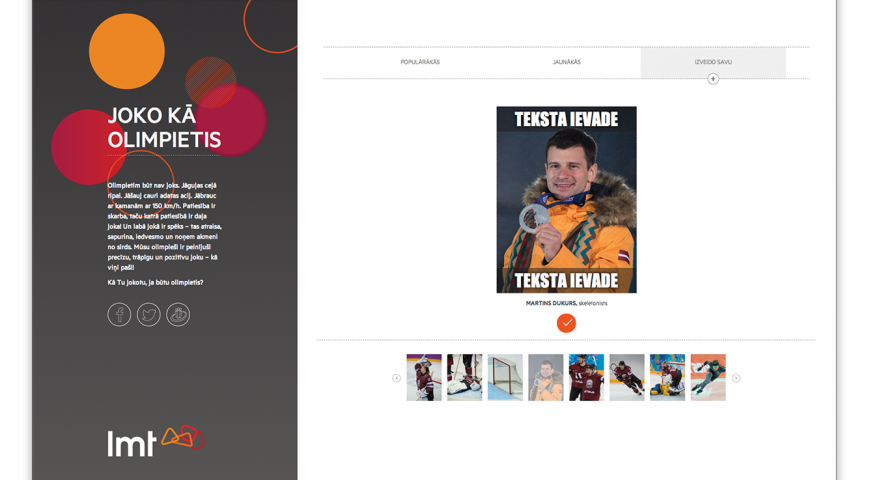The image size is (870, 480).
Task: Select the speed skater thumbnail
Action: tap(708, 378)
